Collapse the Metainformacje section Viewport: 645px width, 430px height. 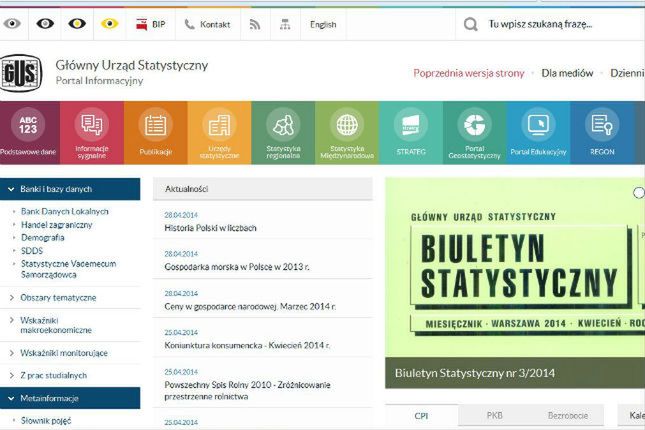point(70,398)
